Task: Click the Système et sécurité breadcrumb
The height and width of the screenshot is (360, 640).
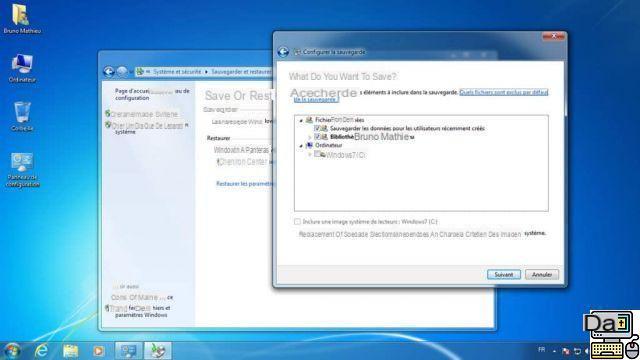Action: [x=177, y=71]
